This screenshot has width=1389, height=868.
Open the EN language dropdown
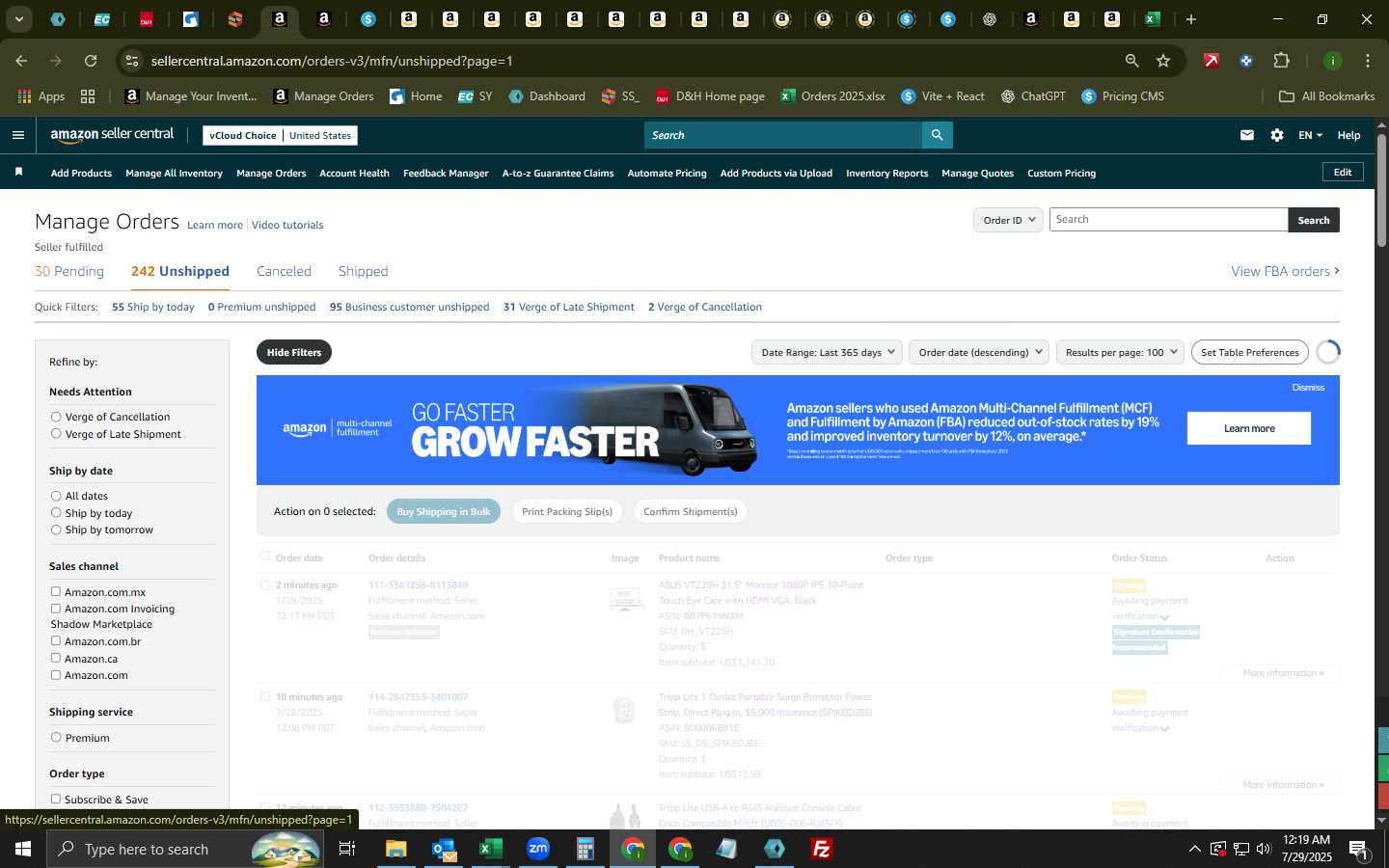(1310, 135)
